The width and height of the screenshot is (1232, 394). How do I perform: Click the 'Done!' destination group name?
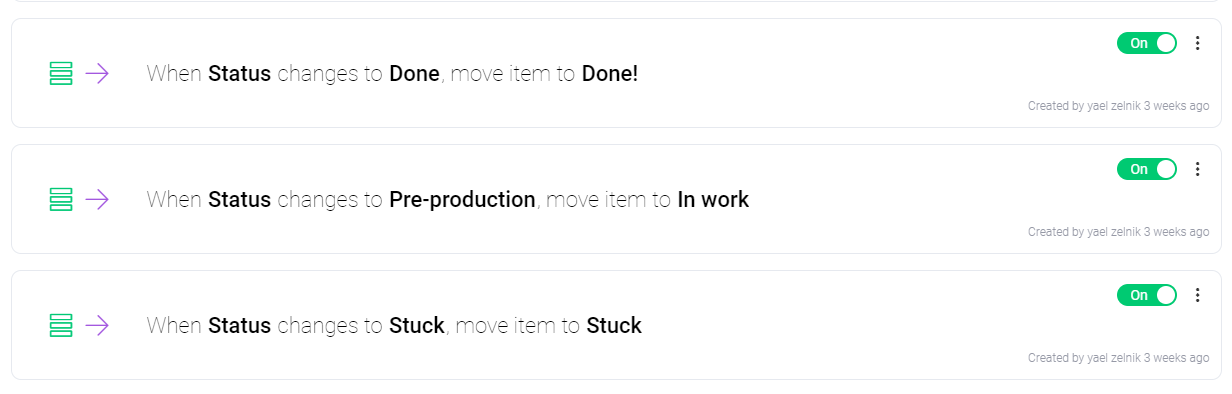coord(610,74)
